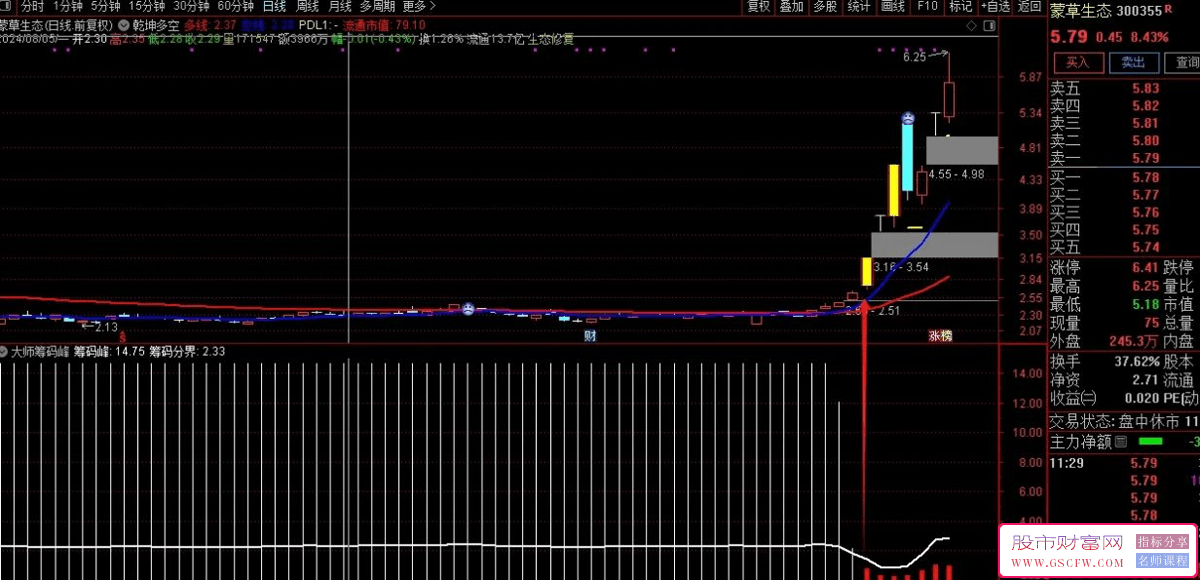The image size is (1200, 580).
Task: Click the 净资 value 2.71
Action: point(1145,380)
